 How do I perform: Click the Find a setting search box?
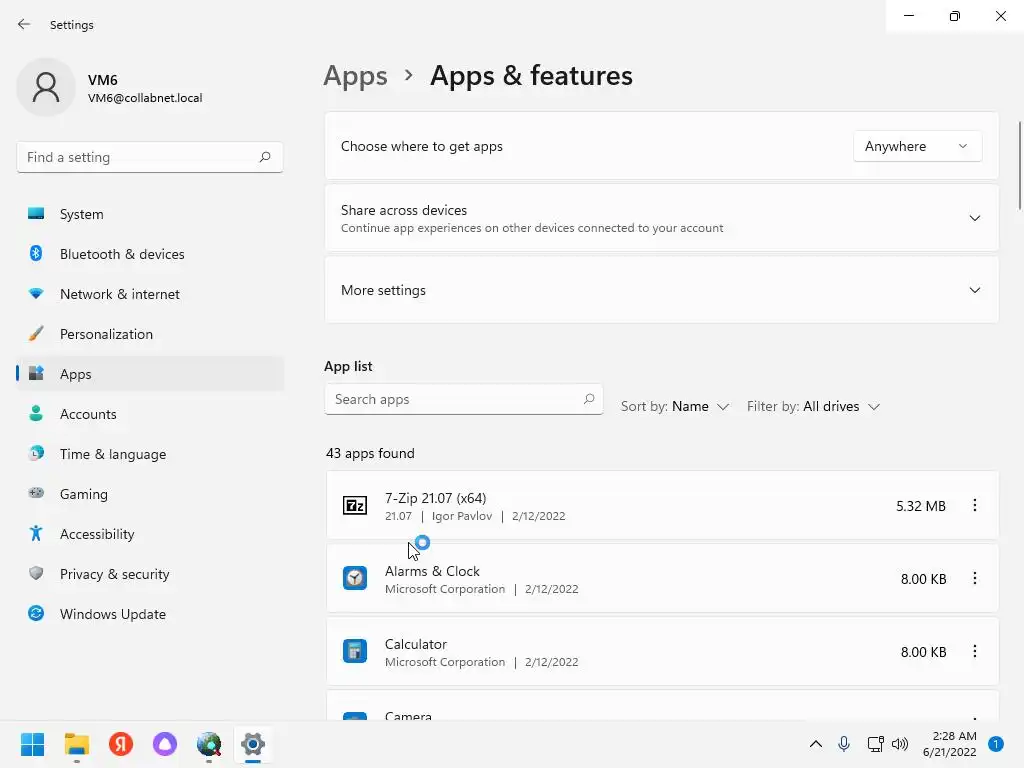coord(140,157)
